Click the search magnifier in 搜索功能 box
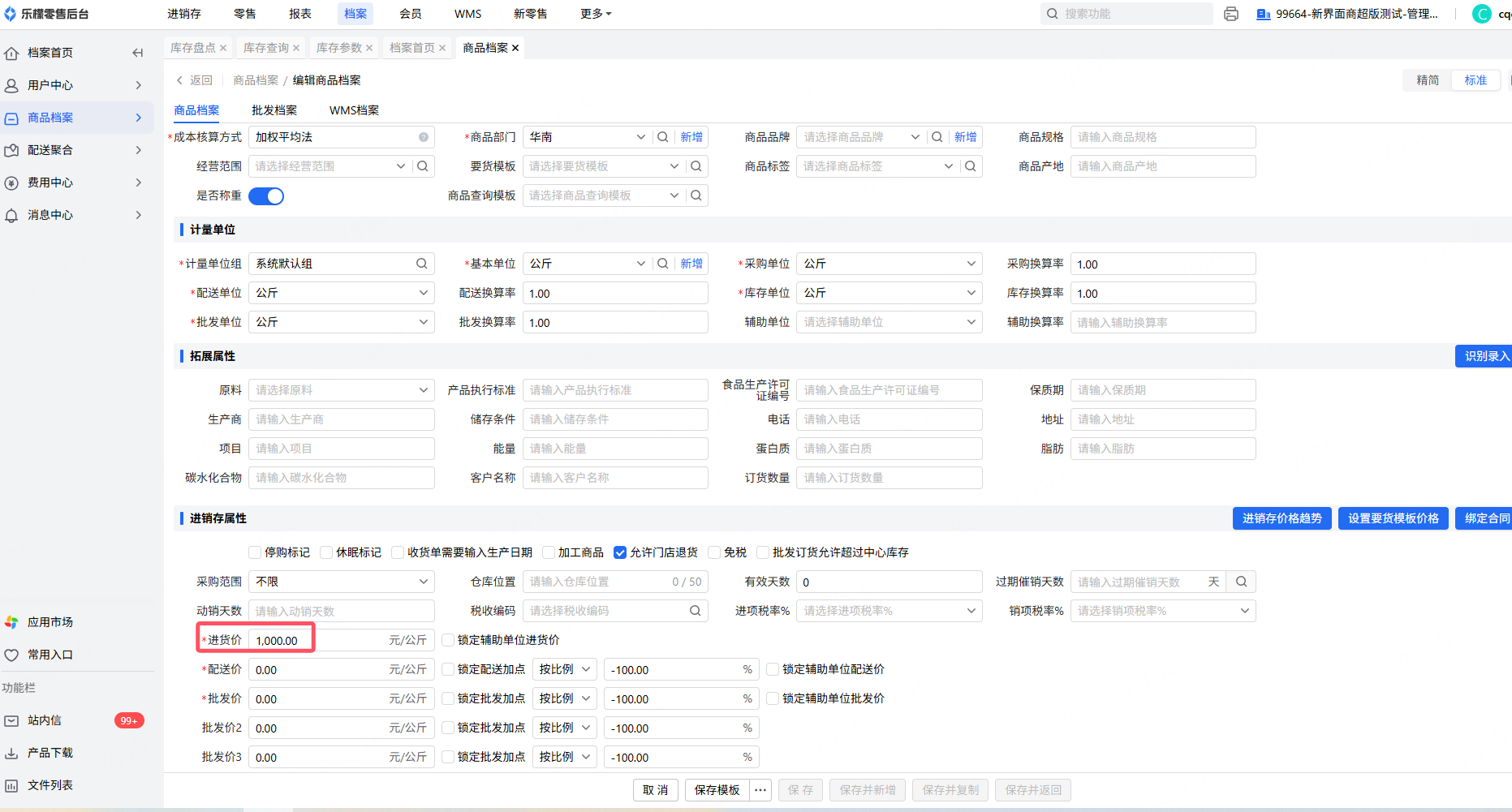1512x812 pixels. [1053, 14]
